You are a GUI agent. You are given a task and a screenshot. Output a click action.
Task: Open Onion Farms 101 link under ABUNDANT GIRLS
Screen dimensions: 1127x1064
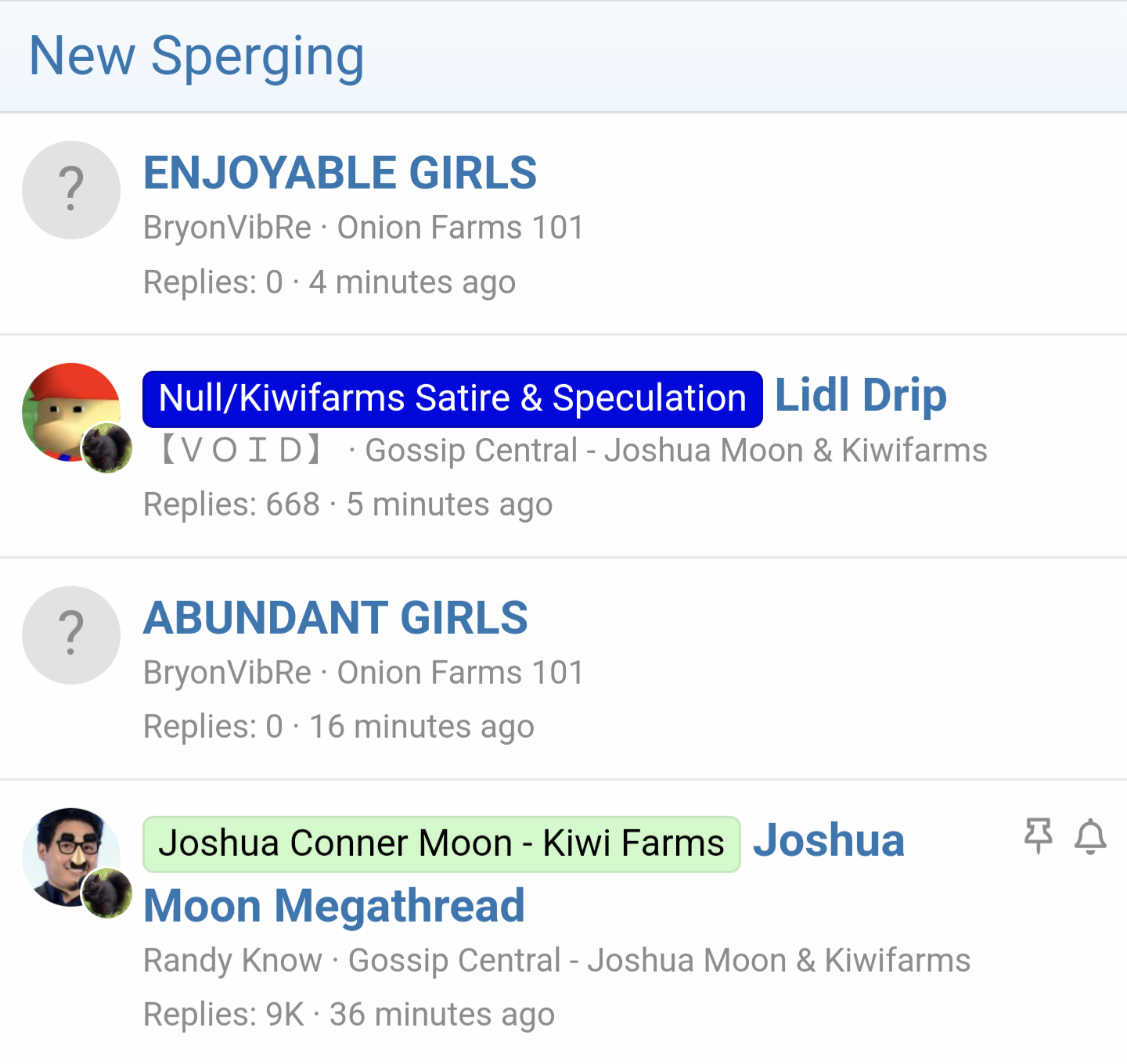(460, 673)
